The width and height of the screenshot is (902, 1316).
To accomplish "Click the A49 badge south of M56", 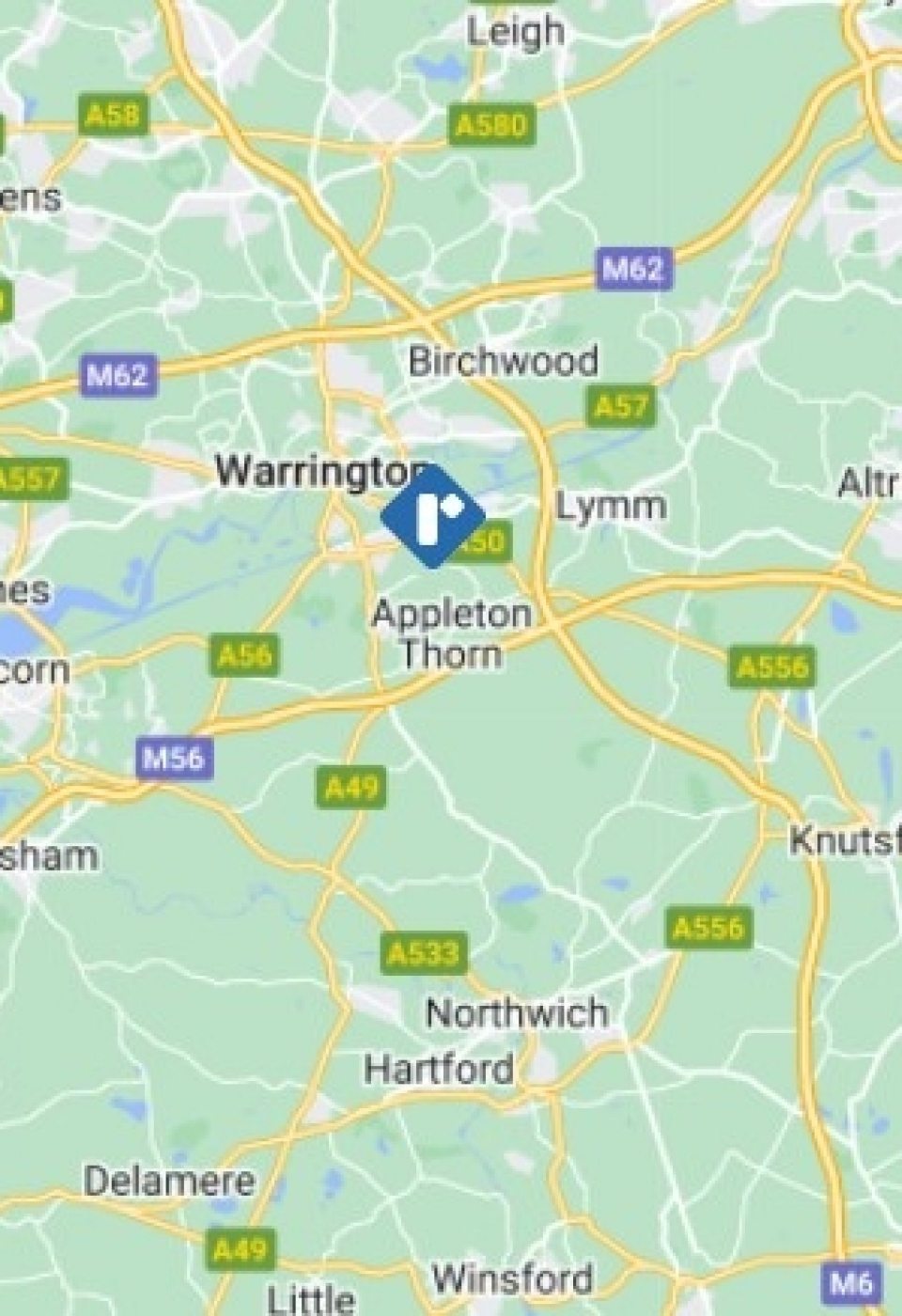I will tap(350, 786).
